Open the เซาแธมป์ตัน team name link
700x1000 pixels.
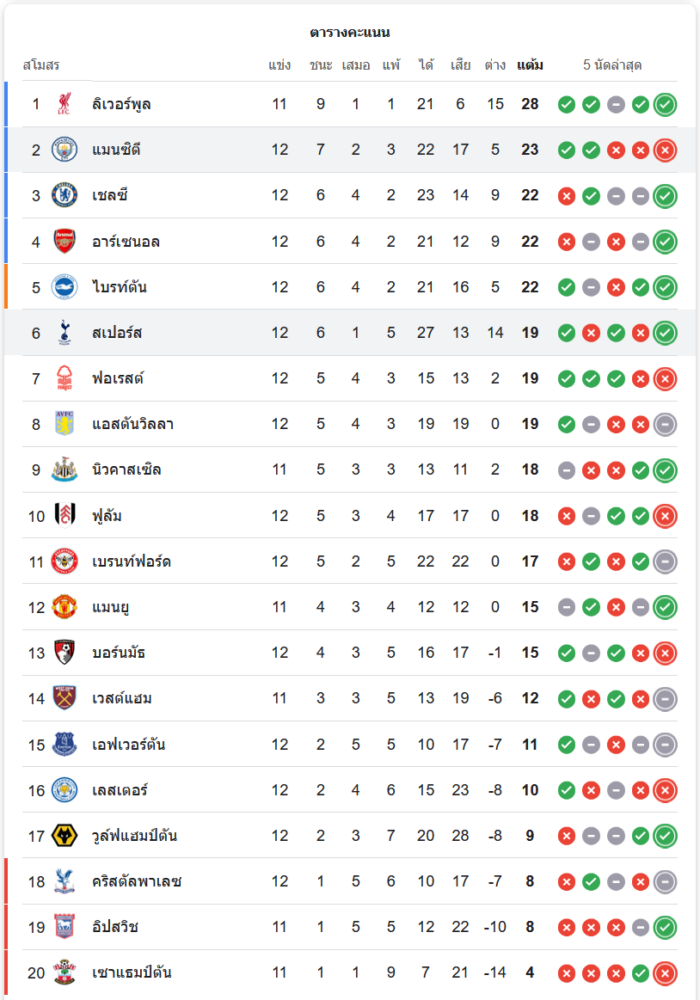[x=134, y=972]
